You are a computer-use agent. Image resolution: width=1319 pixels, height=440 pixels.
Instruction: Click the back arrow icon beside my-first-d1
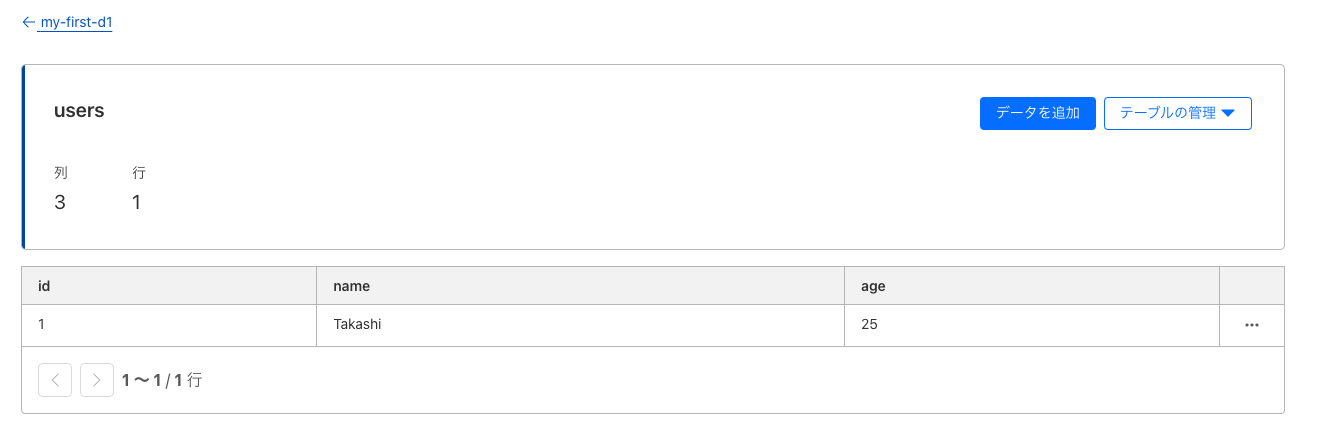tap(28, 22)
